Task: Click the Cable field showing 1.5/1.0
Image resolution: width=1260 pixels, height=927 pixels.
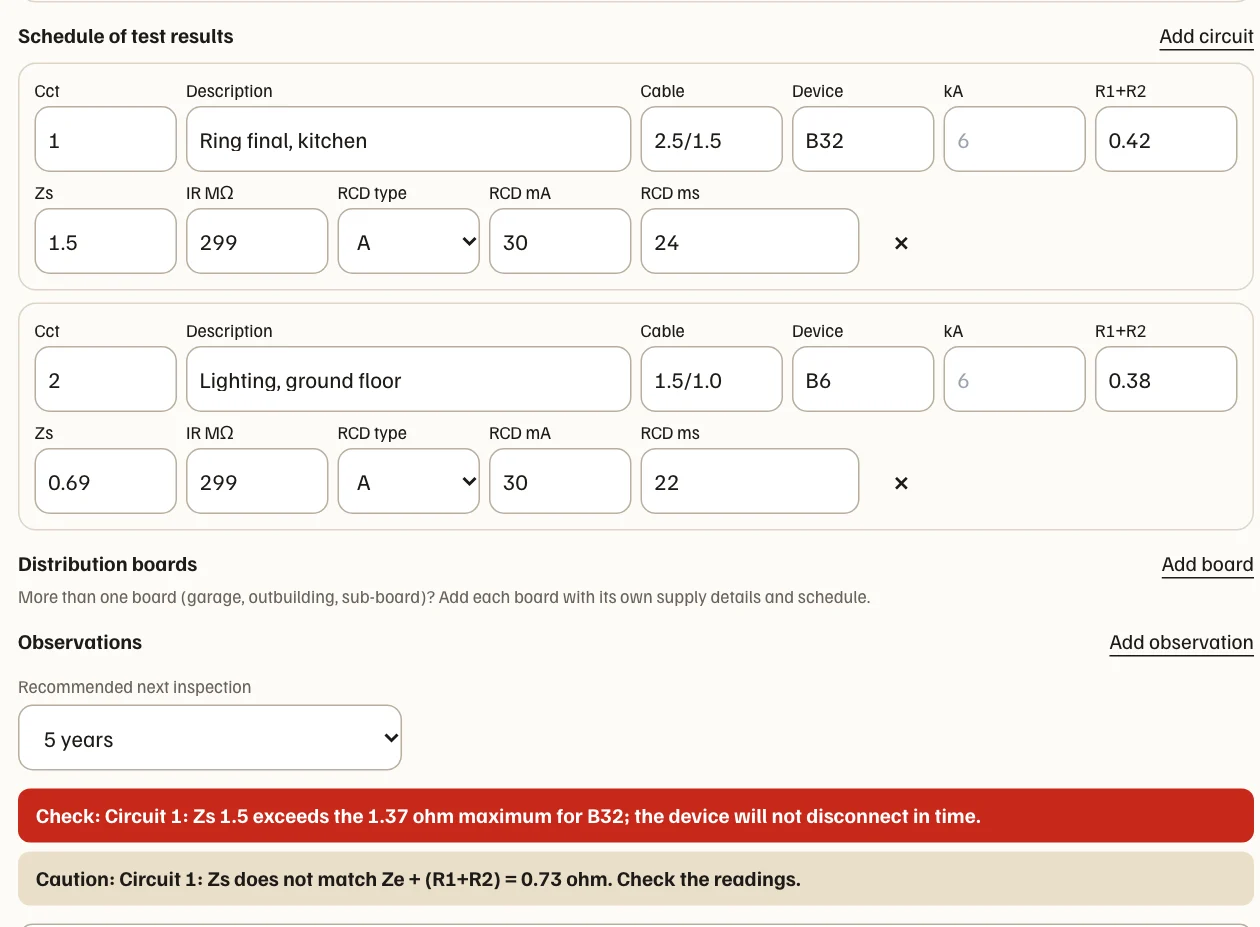Action: pos(712,379)
